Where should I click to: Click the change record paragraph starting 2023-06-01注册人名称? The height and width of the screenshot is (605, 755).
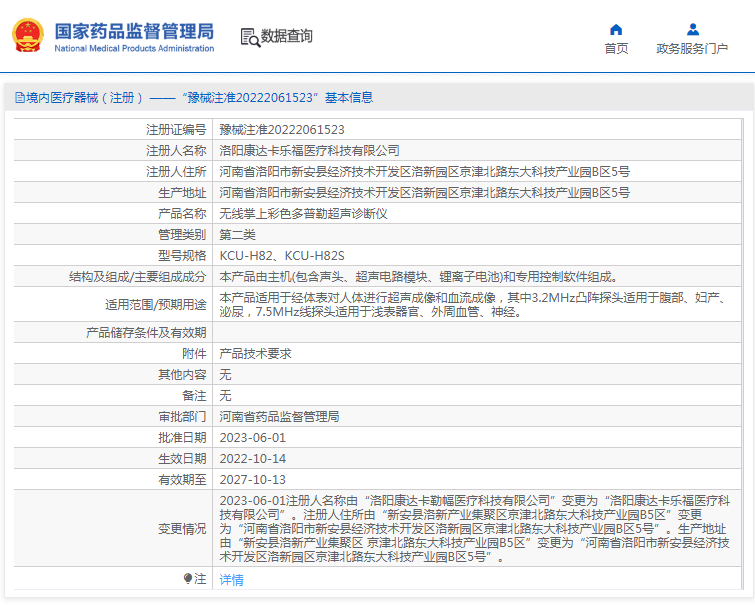(475, 528)
